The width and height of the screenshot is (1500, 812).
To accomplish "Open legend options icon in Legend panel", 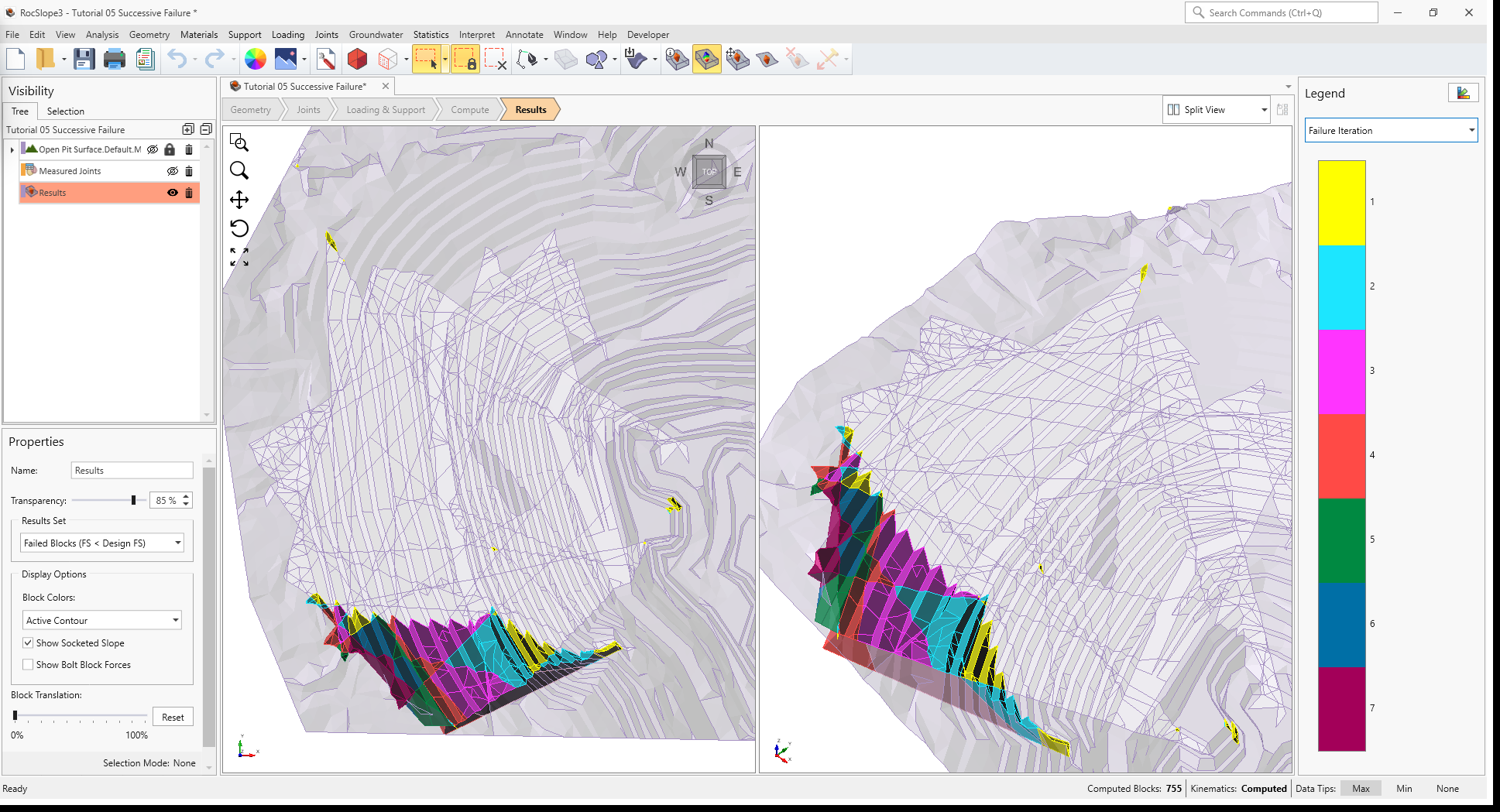I will point(1463,93).
